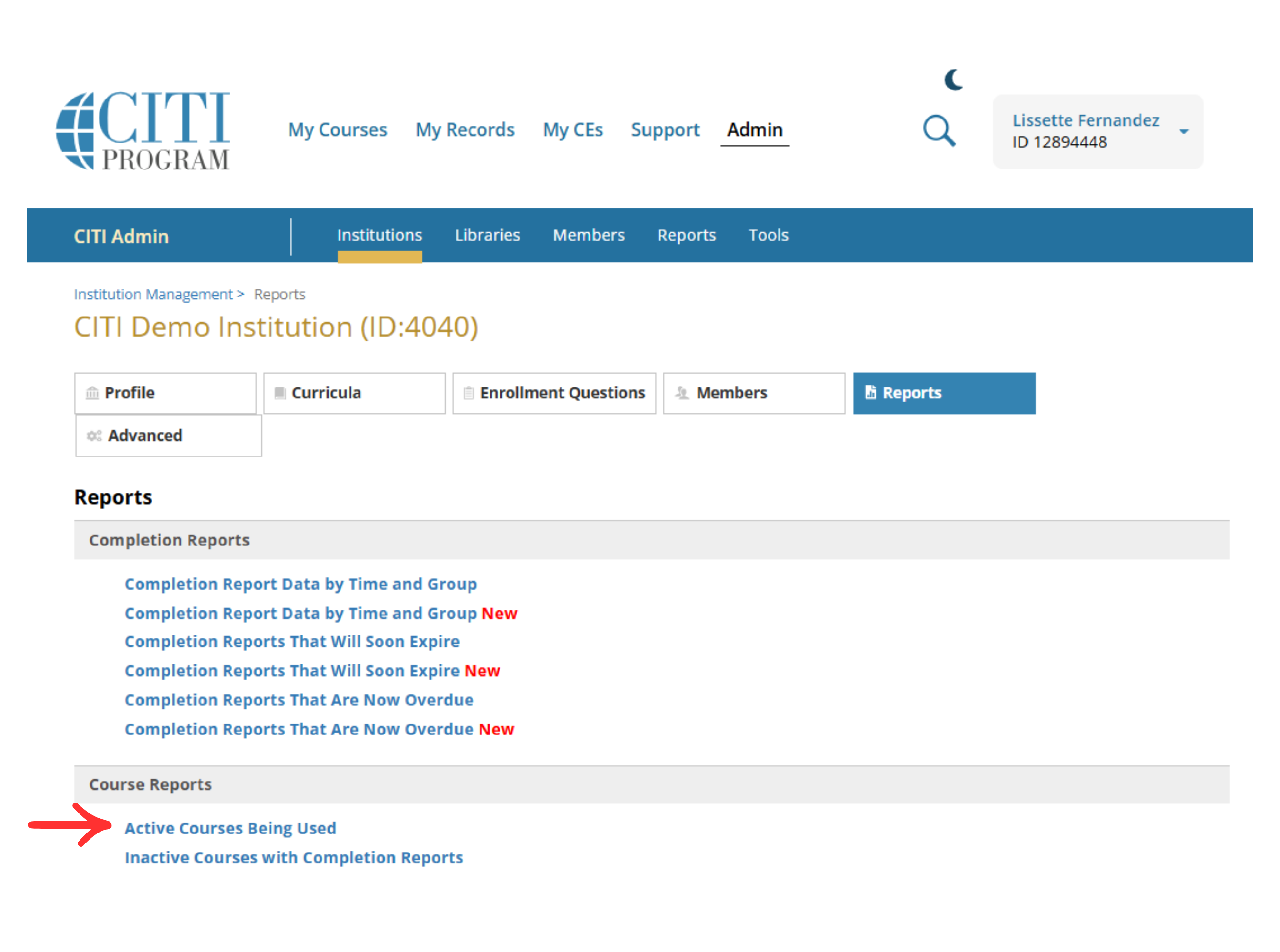Open Members in the blue admin bar
The image size is (1280, 952).
coord(589,235)
